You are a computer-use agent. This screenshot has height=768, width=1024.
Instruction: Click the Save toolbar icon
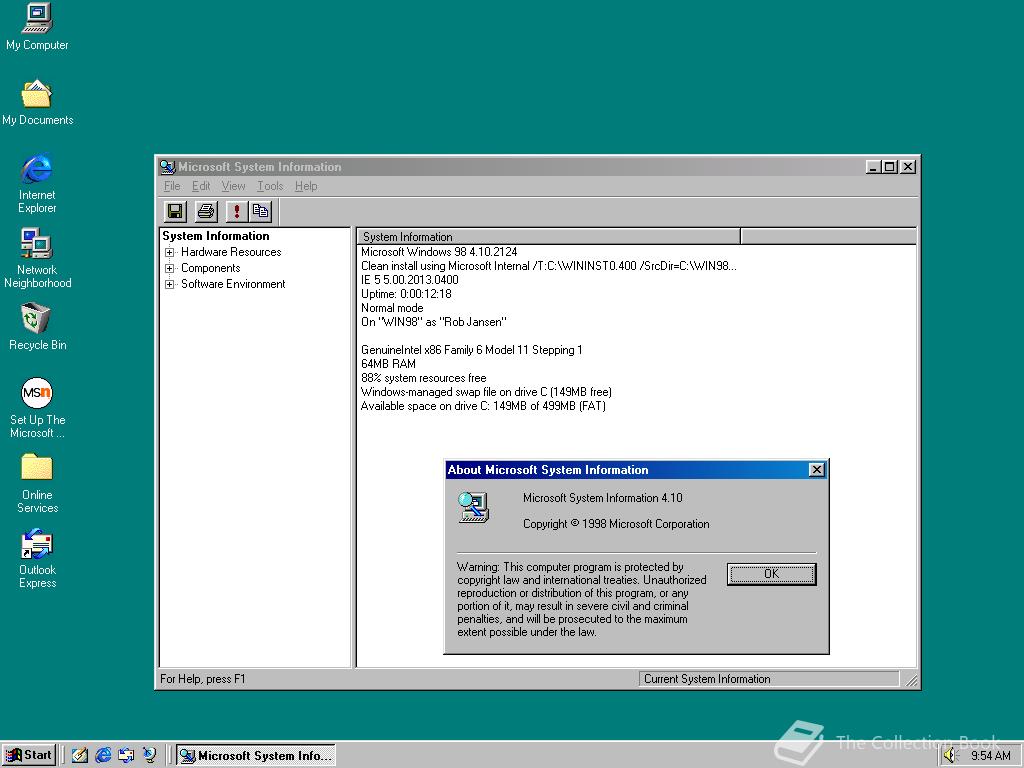tap(174, 211)
